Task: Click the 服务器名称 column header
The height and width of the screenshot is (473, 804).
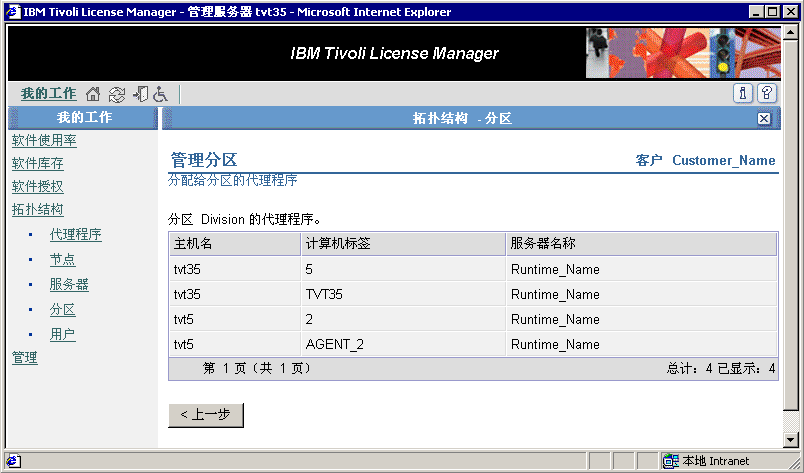Action: click(x=641, y=244)
